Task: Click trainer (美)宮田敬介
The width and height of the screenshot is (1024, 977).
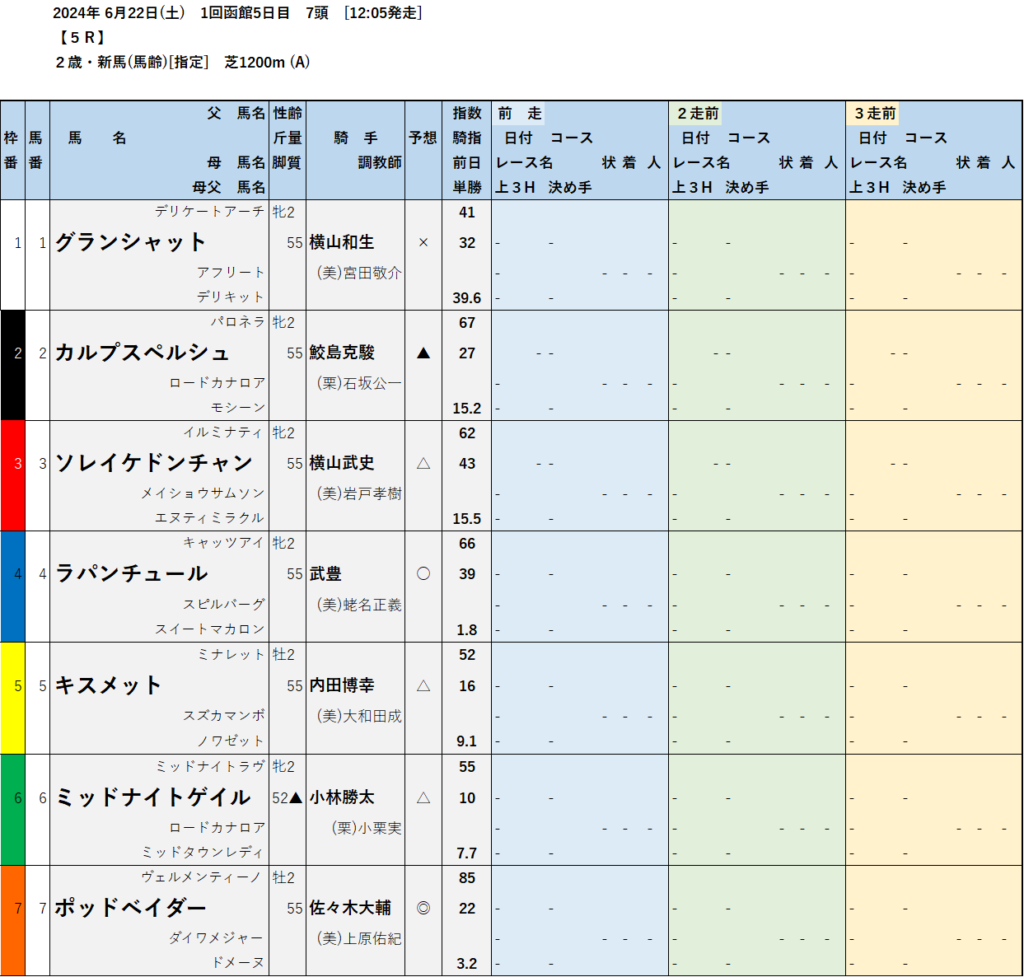Action: (359, 273)
